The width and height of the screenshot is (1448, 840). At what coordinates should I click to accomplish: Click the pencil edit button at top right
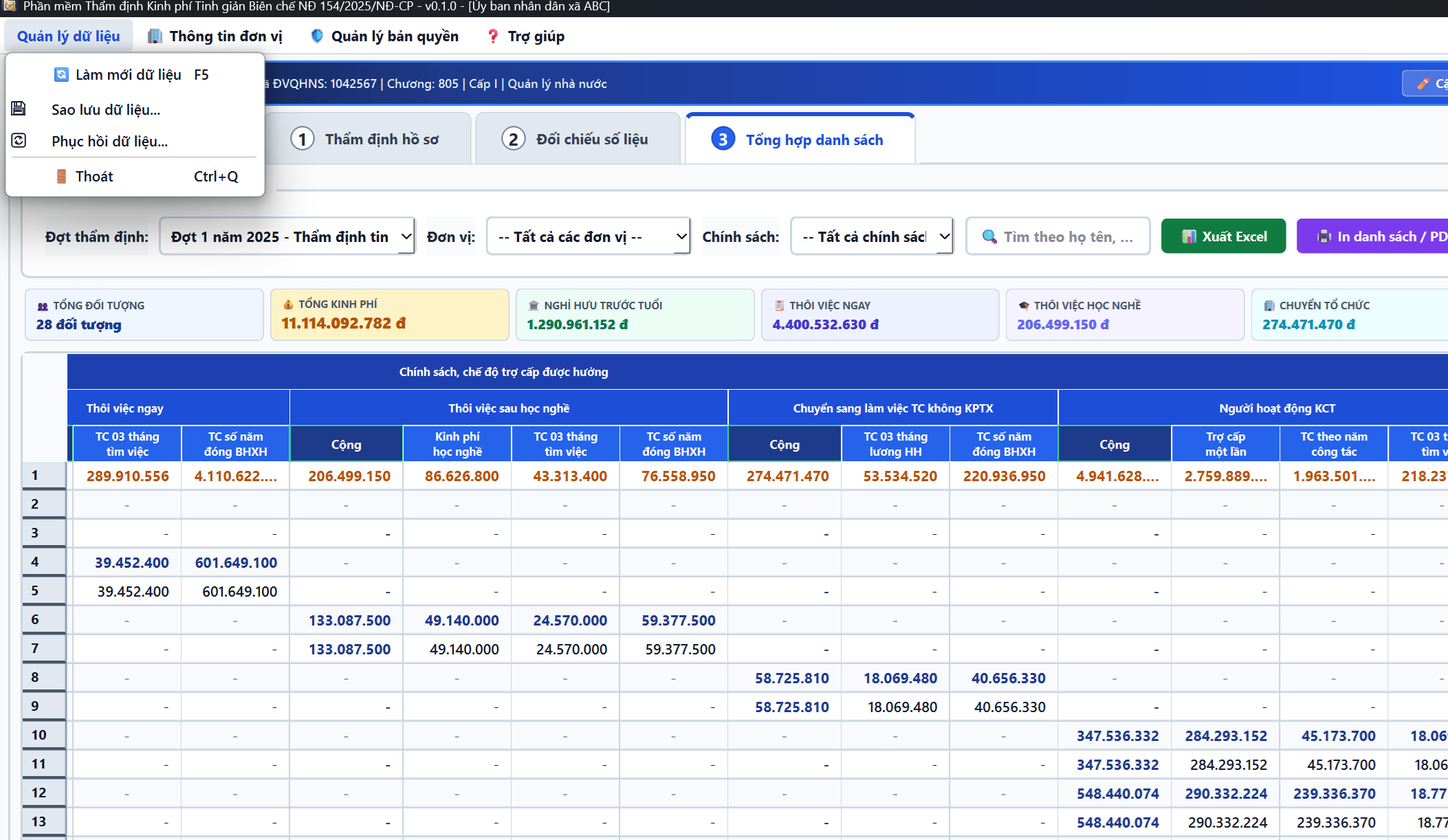pyautogui.click(x=1425, y=84)
